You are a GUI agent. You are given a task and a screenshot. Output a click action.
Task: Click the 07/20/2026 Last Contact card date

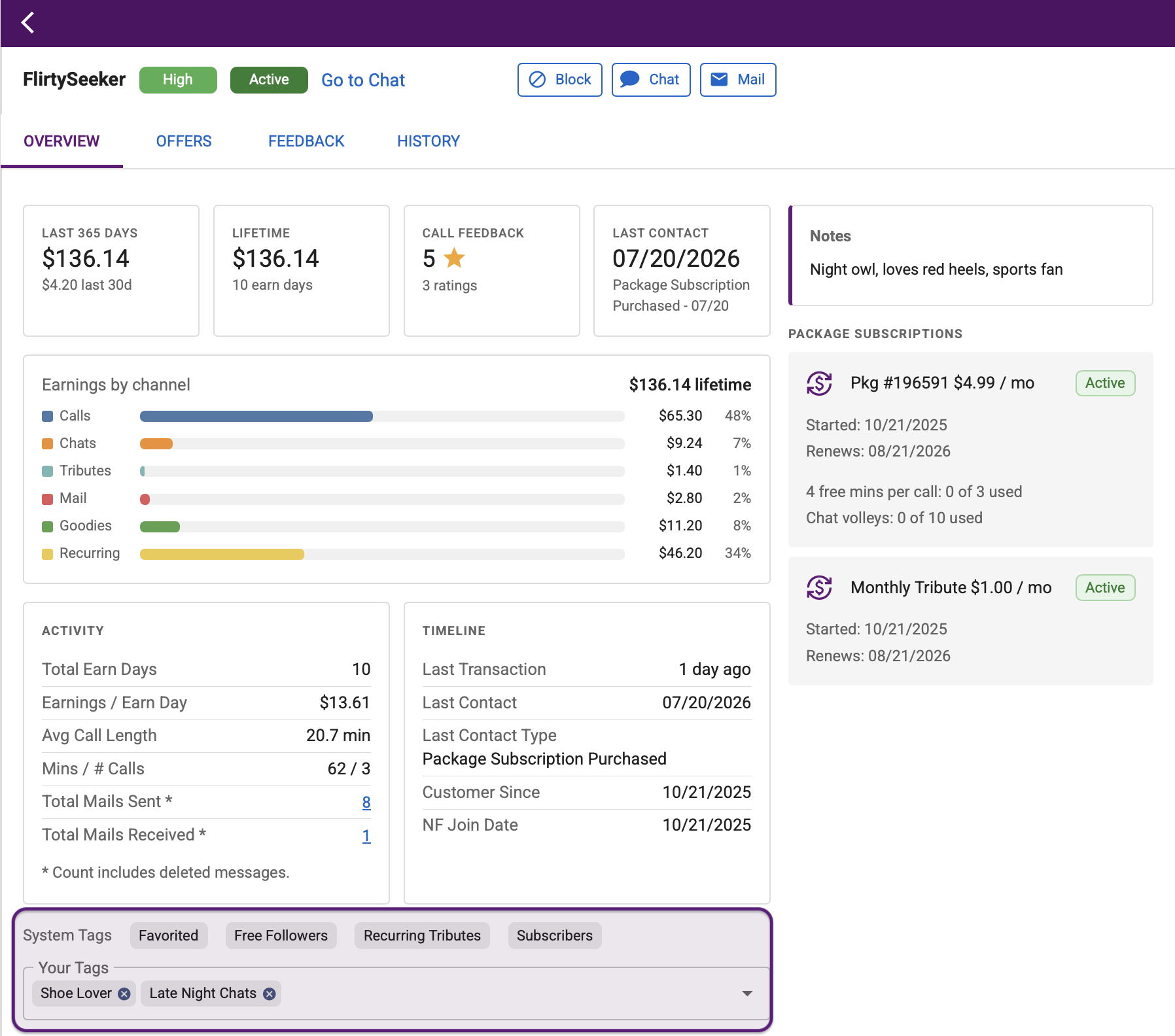pyautogui.click(x=676, y=258)
